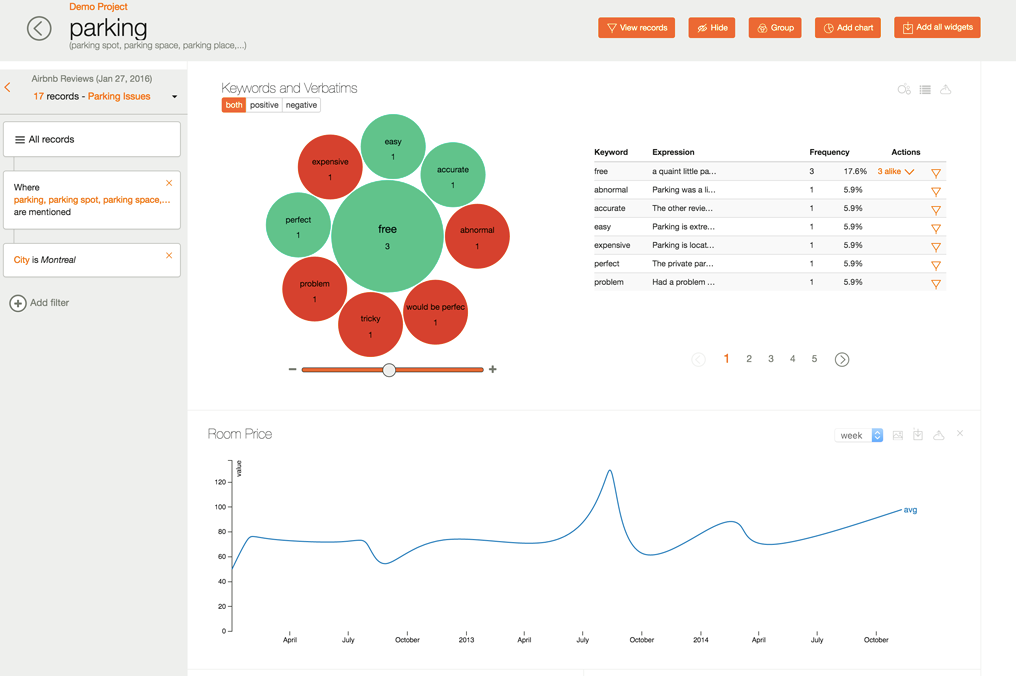The height and width of the screenshot is (676, 1016).
Task: Close the Room Price chart widget
Action: pyautogui.click(x=960, y=433)
